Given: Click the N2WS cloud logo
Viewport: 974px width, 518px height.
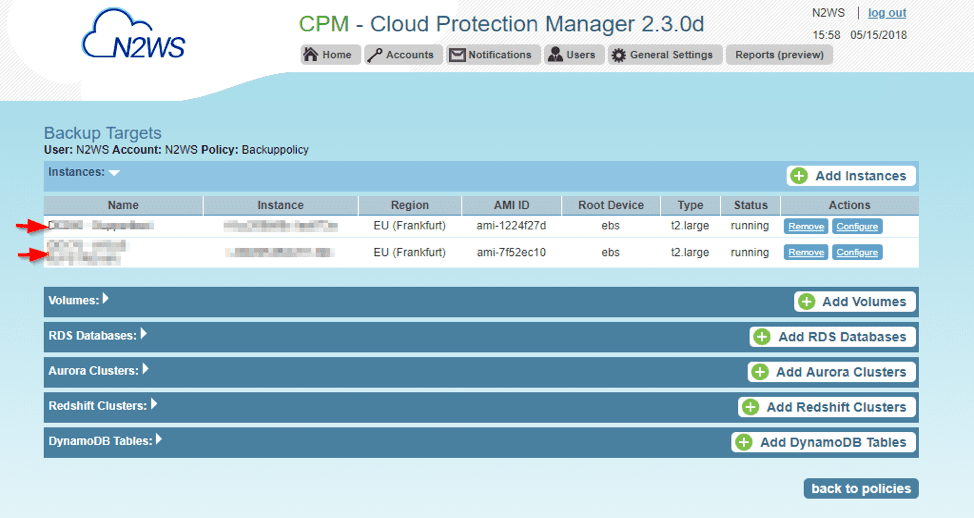Looking at the screenshot, I should click(x=134, y=35).
